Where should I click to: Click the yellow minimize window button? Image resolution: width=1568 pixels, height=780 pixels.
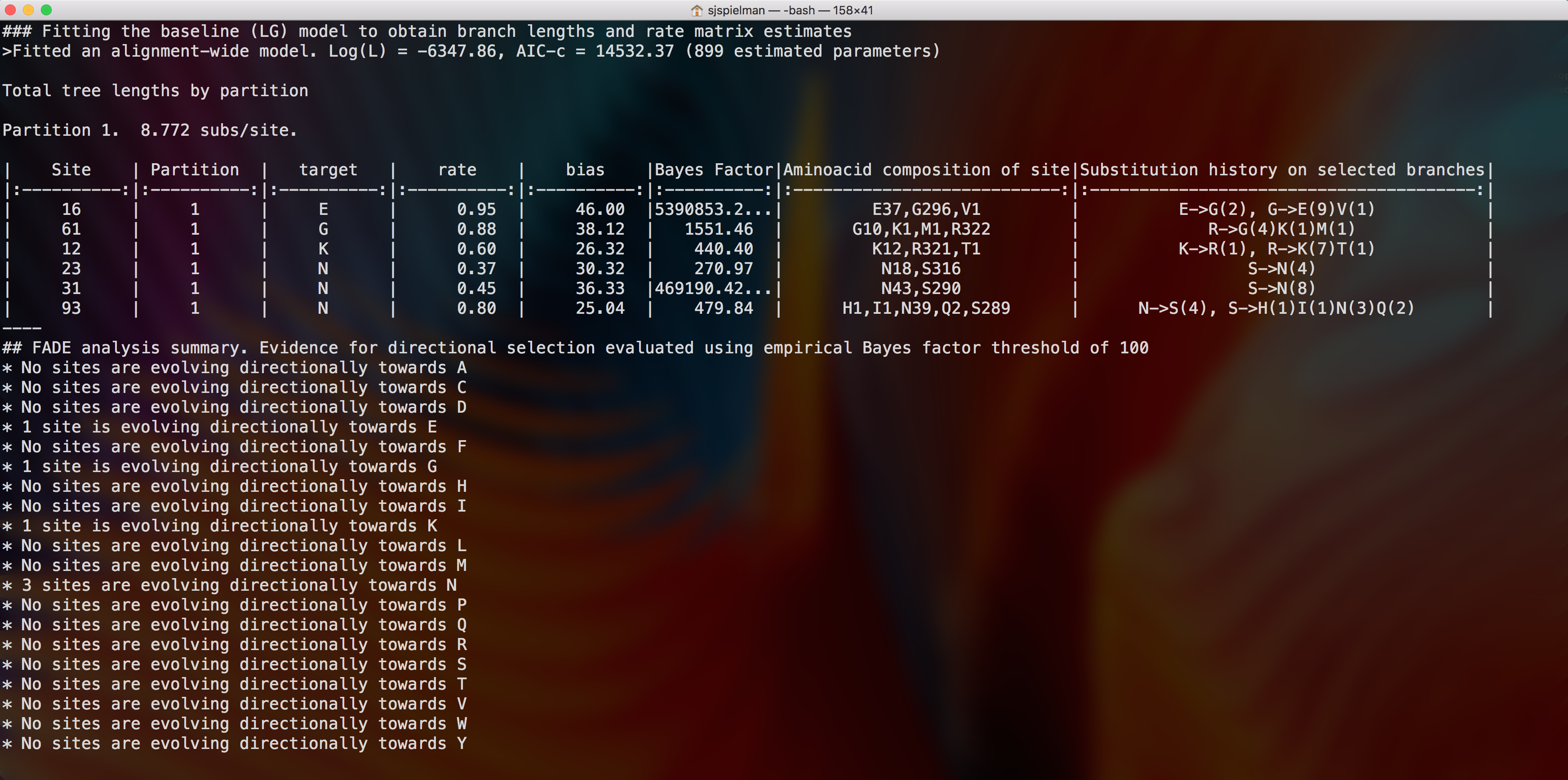(x=28, y=10)
